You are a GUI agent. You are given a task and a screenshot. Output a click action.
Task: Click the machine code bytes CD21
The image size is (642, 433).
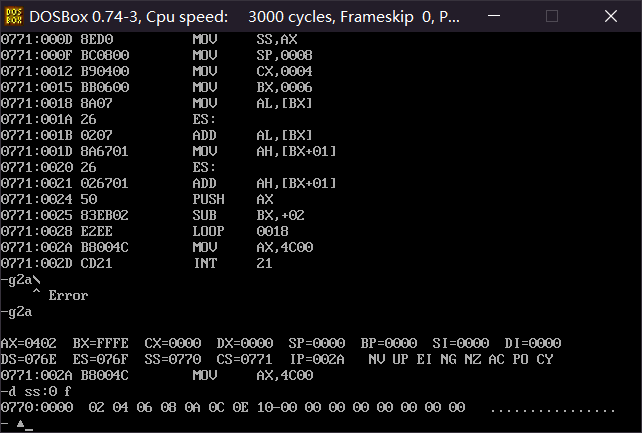tap(97, 263)
